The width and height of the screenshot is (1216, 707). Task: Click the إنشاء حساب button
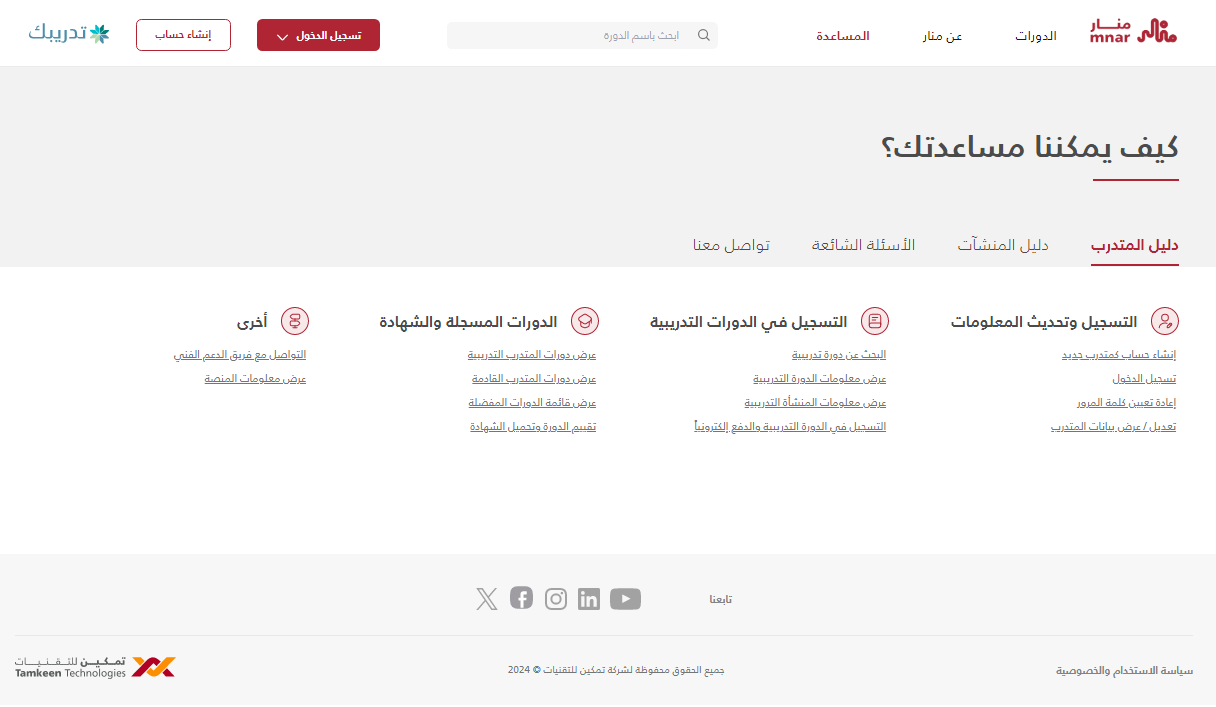pyautogui.click(x=183, y=35)
